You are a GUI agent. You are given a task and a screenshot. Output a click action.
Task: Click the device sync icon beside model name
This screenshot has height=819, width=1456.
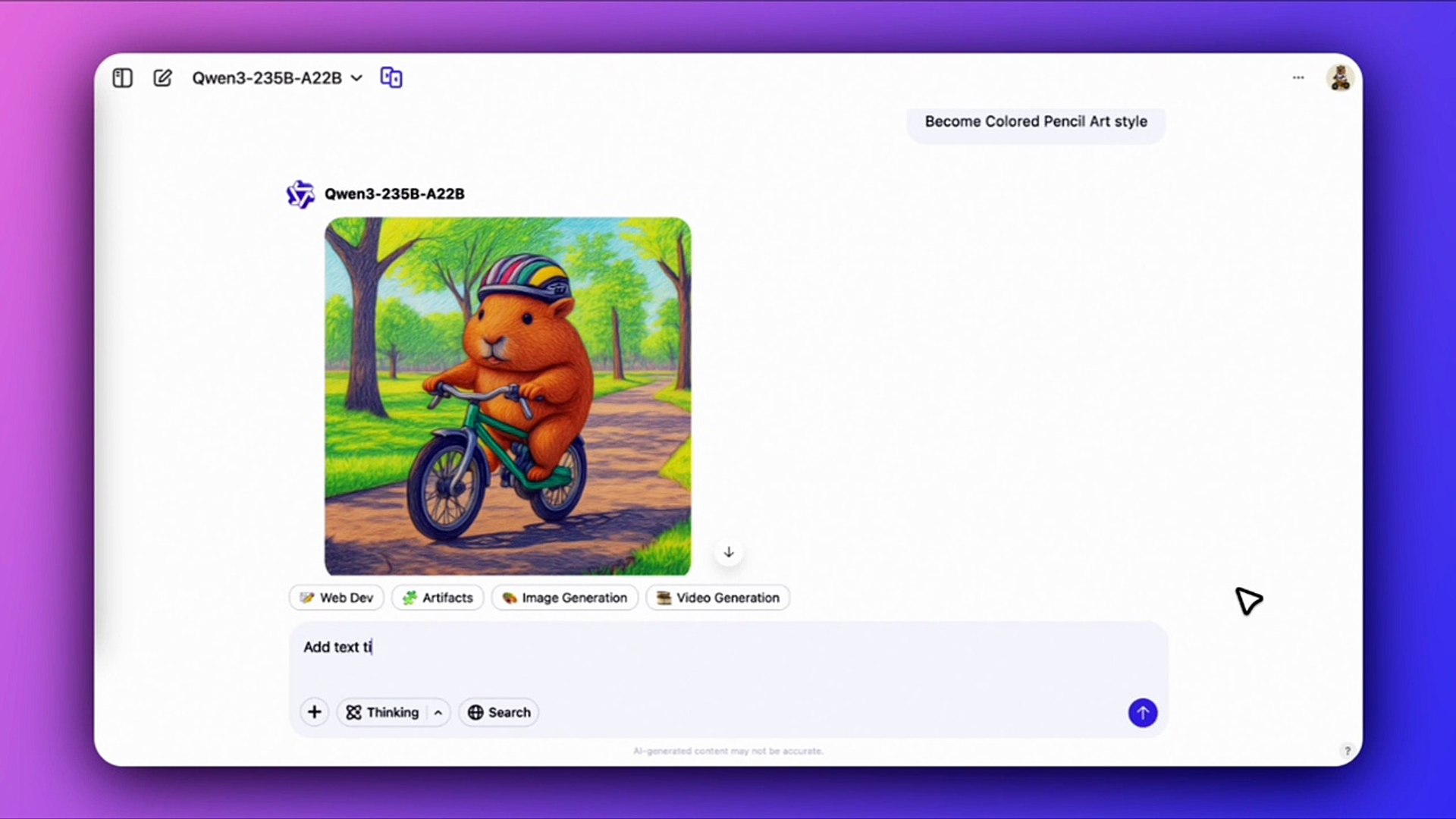[x=391, y=77]
